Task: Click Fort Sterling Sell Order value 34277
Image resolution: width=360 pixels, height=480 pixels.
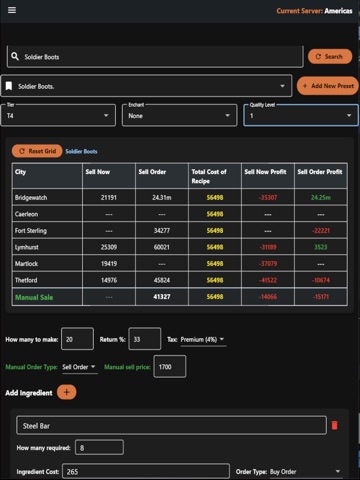Action: (162, 231)
